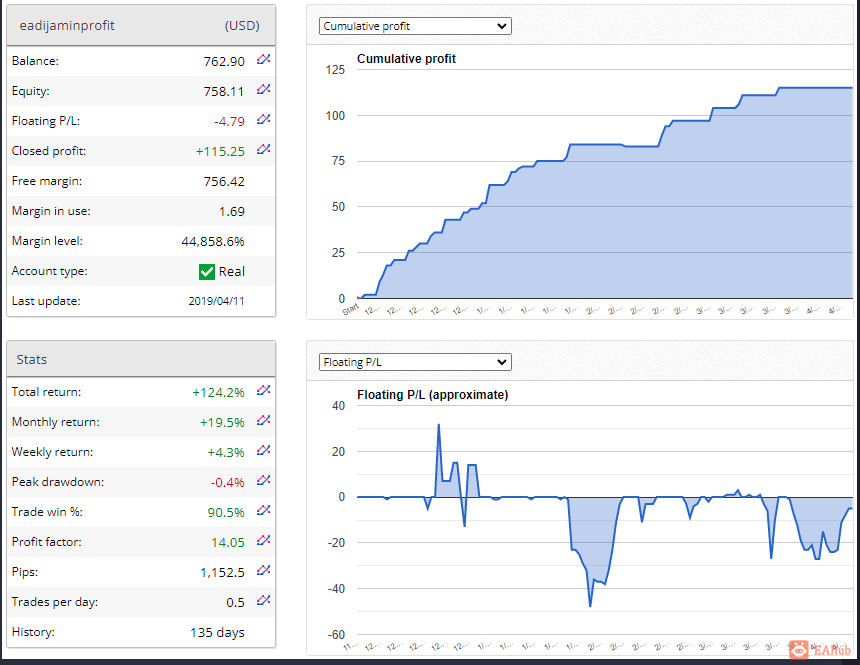Image resolution: width=860 pixels, height=665 pixels.
Task: Open the chart icon beside Monthly return
Action: tap(264, 420)
